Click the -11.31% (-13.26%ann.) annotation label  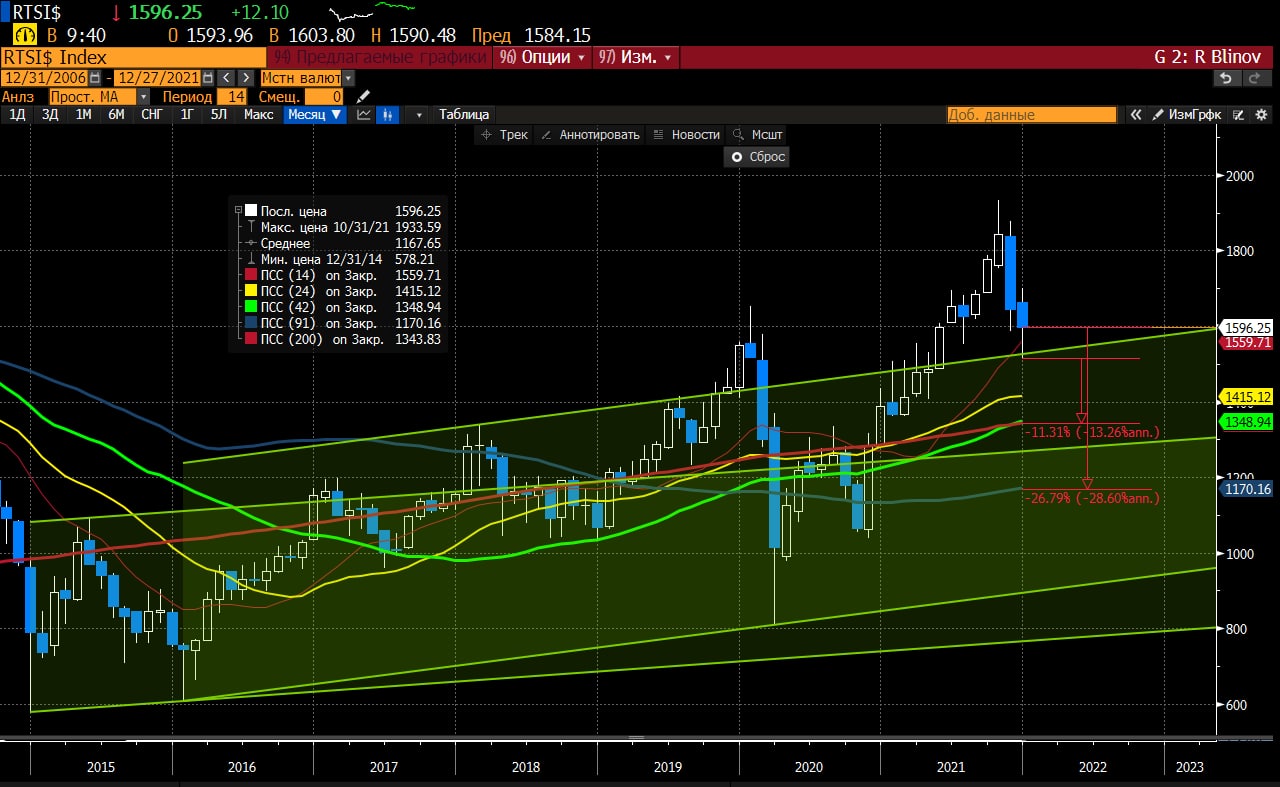point(1094,432)
